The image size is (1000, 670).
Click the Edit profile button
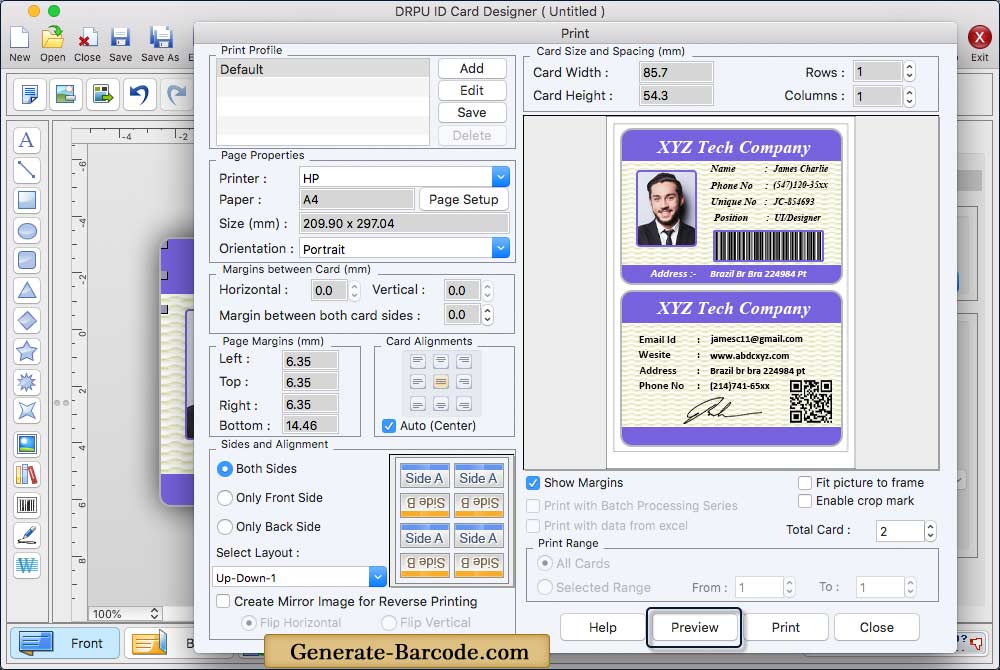point(472,91)
